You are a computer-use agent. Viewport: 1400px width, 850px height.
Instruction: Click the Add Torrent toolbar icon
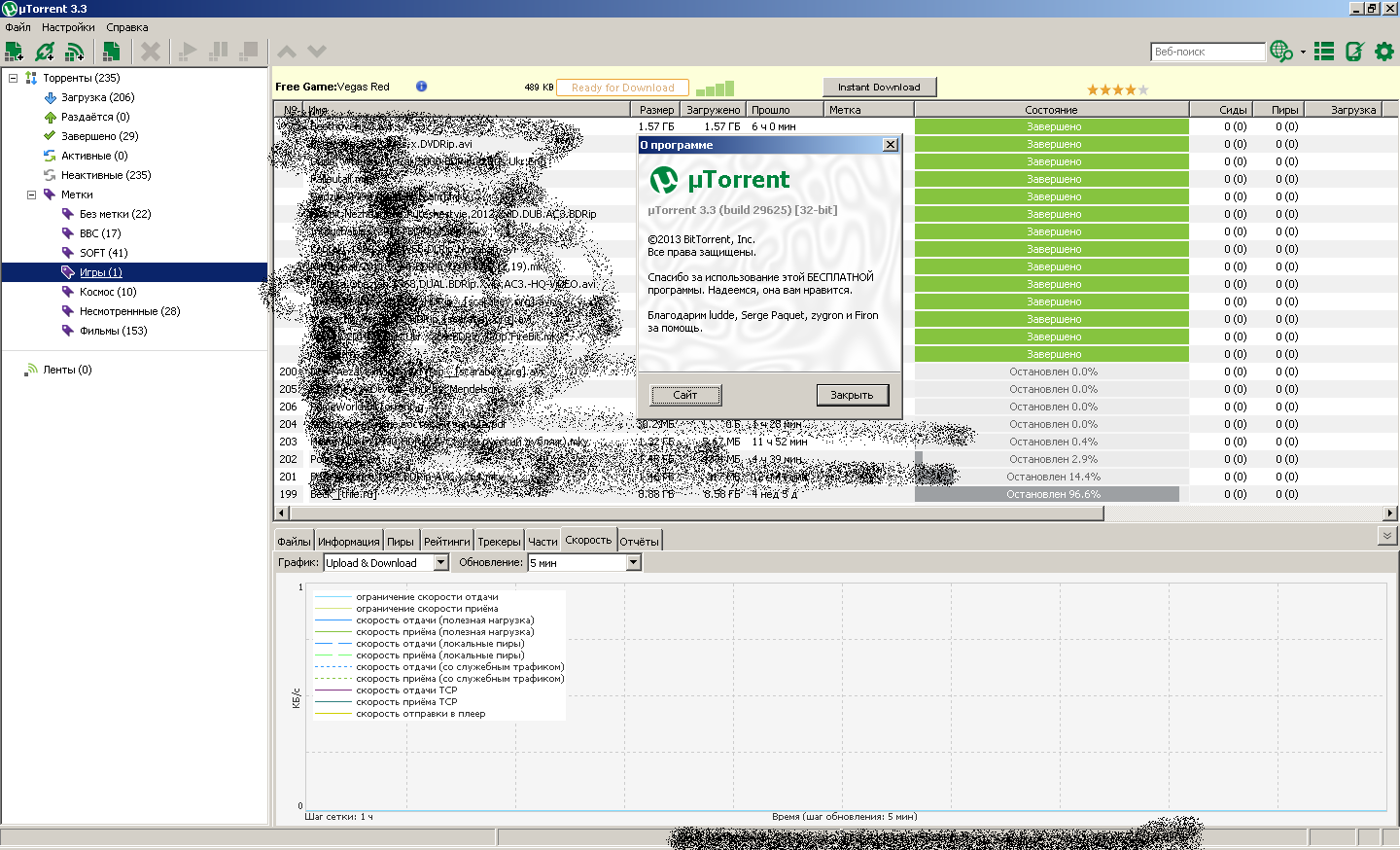(x=15, y=52)
